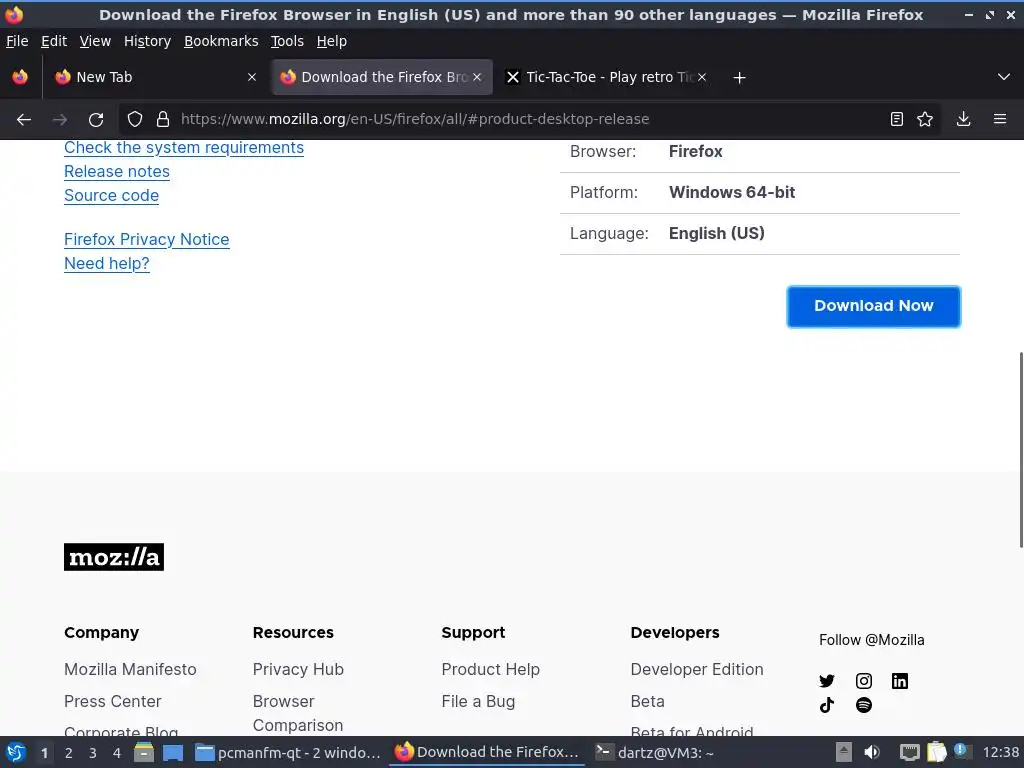Switch to virtual desktop 2
Image resolution: width=1024 pixels, height=768 pixels.
(x=69, y=753)
